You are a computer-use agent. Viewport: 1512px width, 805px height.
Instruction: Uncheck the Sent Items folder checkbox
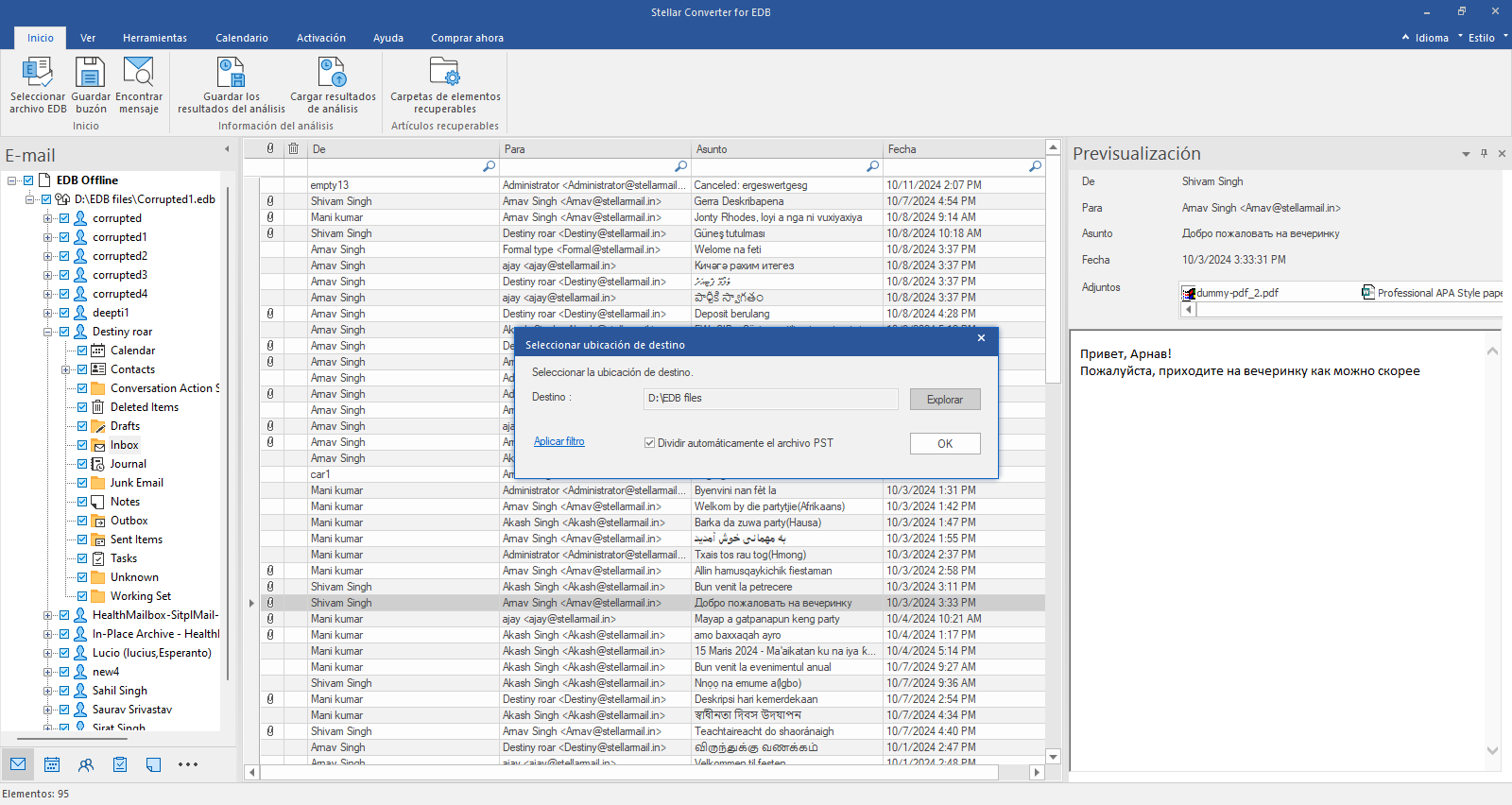click(82, 540)
